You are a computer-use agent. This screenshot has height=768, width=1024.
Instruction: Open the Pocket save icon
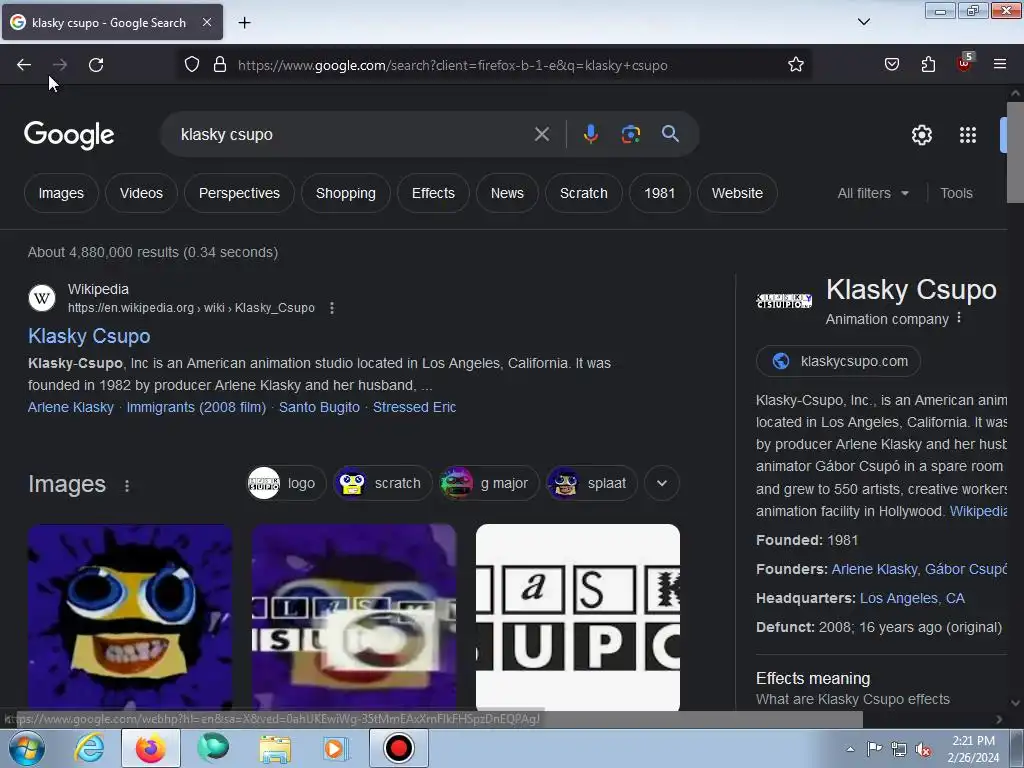(x=892, y=65)
